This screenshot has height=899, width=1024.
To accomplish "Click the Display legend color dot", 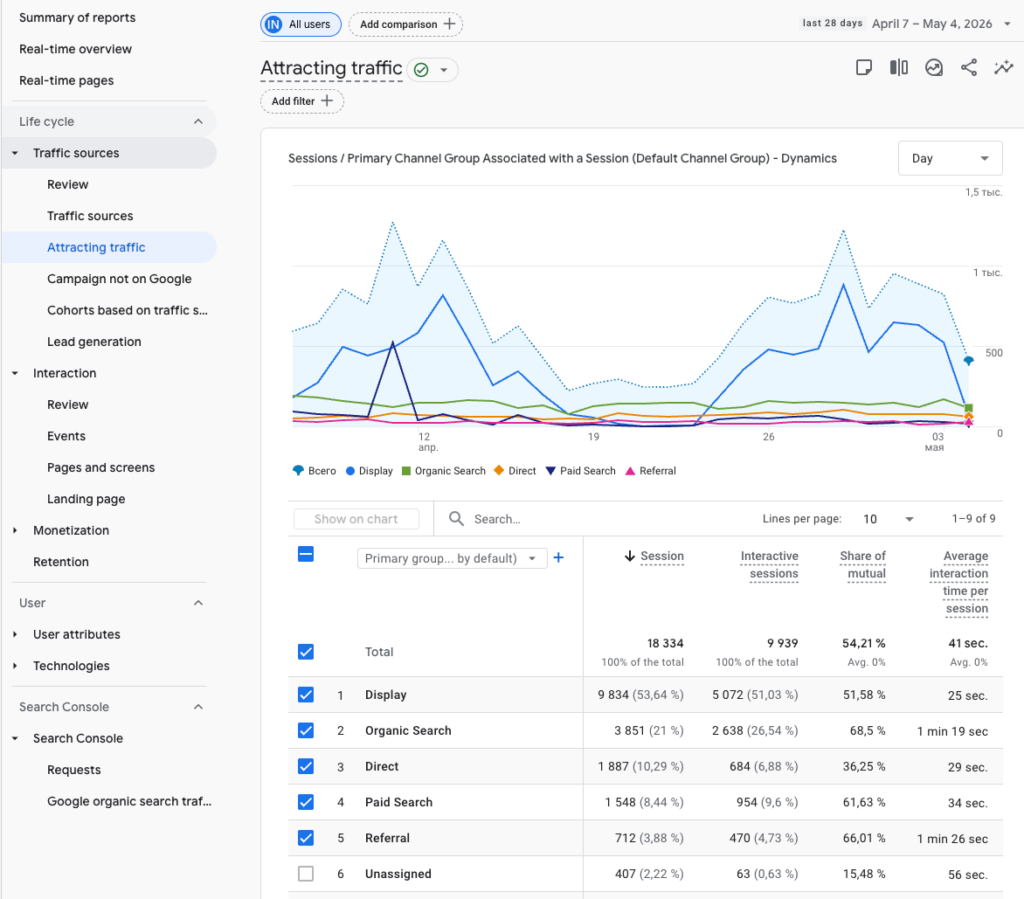I will pyautogui.click(x=350, y=471).
